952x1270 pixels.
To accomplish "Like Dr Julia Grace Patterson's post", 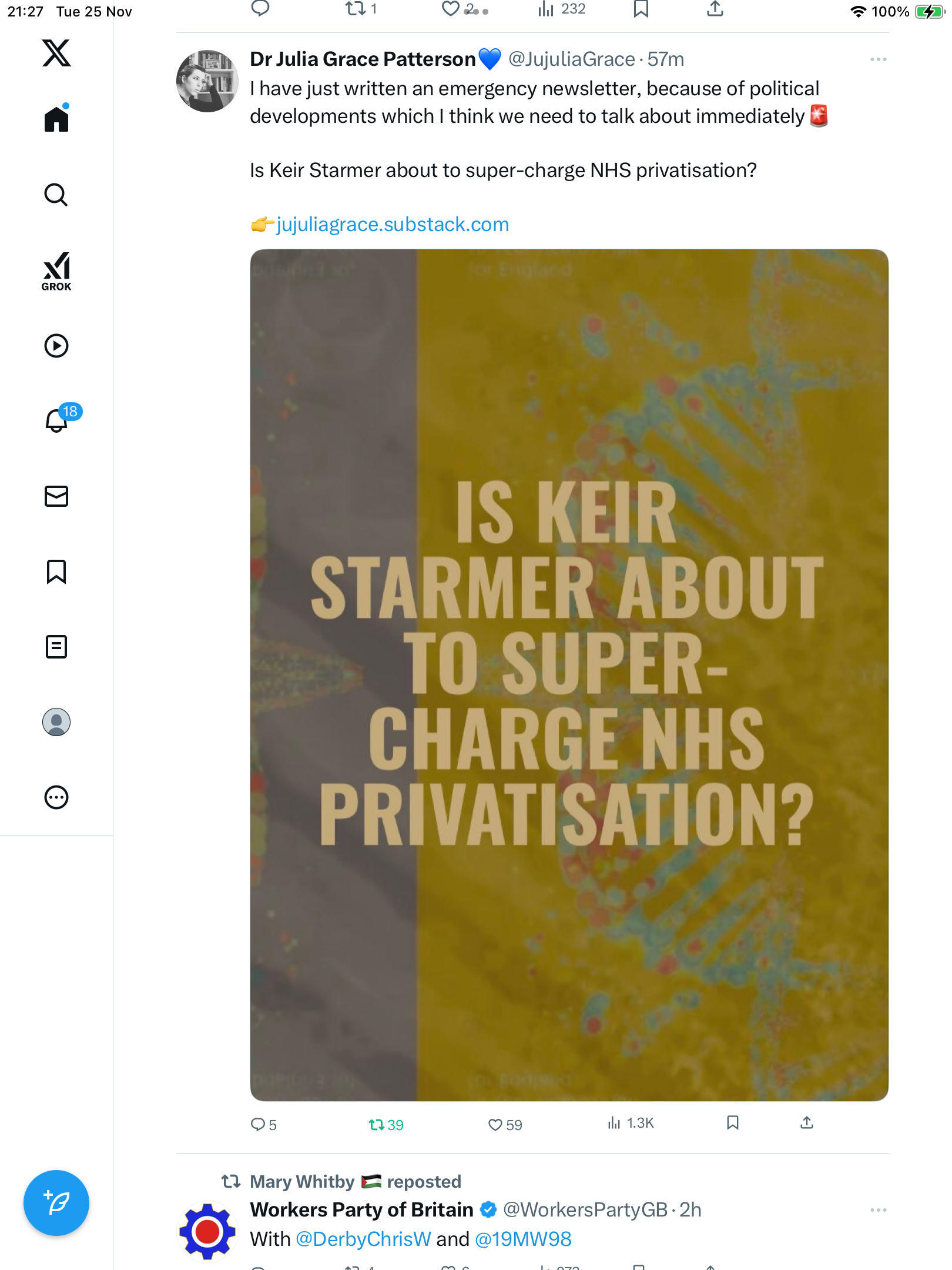I will coord(495,1125).
